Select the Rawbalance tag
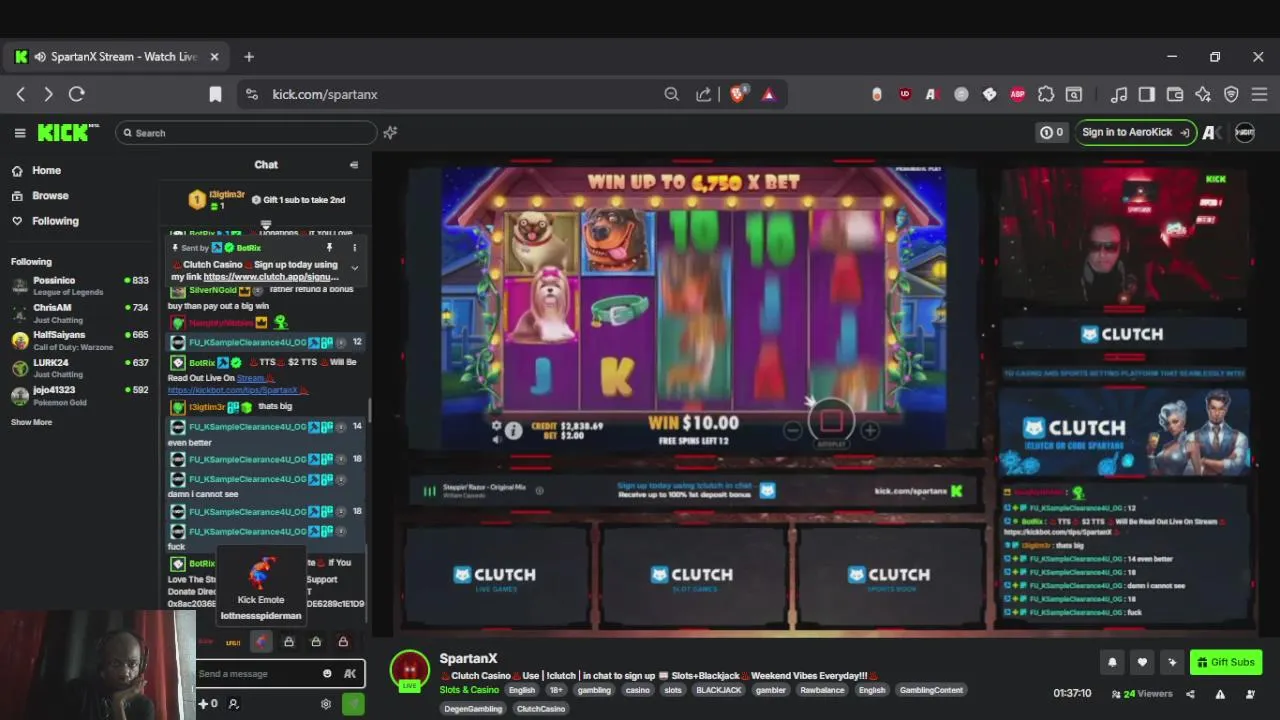Image resolution: width=1280 pixels, height=720 pixels. pyautogui.click(x=822, y=690)
